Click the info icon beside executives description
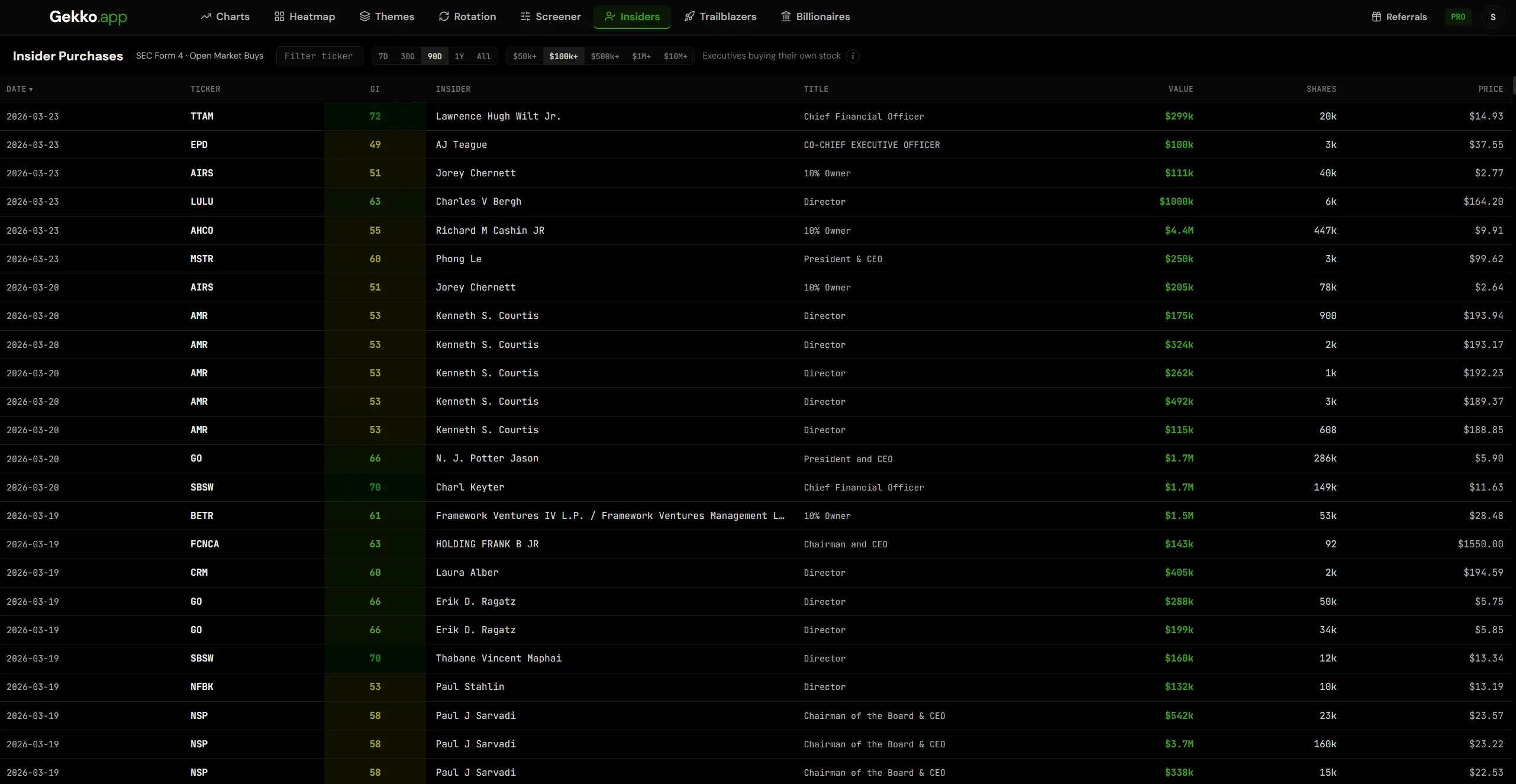1516x784 pixels. pyautogui.click(x=853, y=56)
